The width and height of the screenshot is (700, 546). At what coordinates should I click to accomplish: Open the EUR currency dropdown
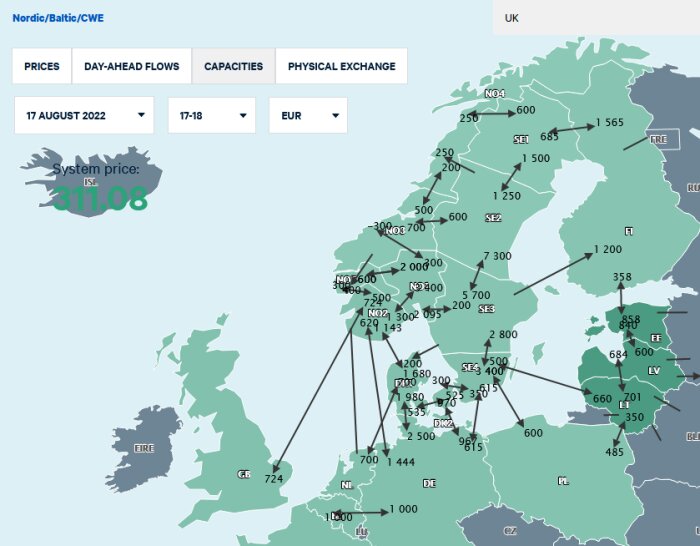[x=308, y=115]
